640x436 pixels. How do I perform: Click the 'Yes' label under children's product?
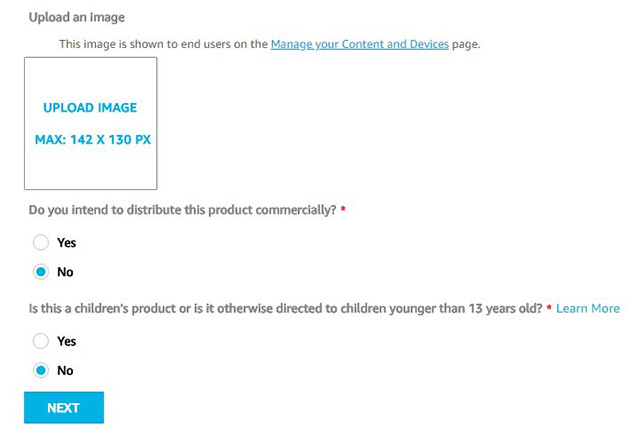click(67, 341)
